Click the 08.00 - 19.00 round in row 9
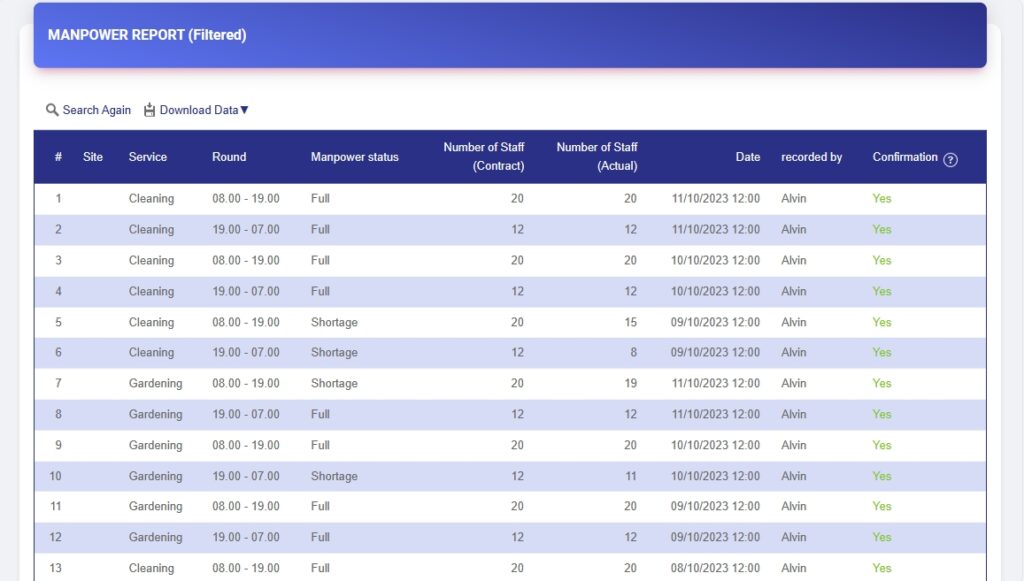This screenshot has width=1024, height=581. [x=246, y=445]
